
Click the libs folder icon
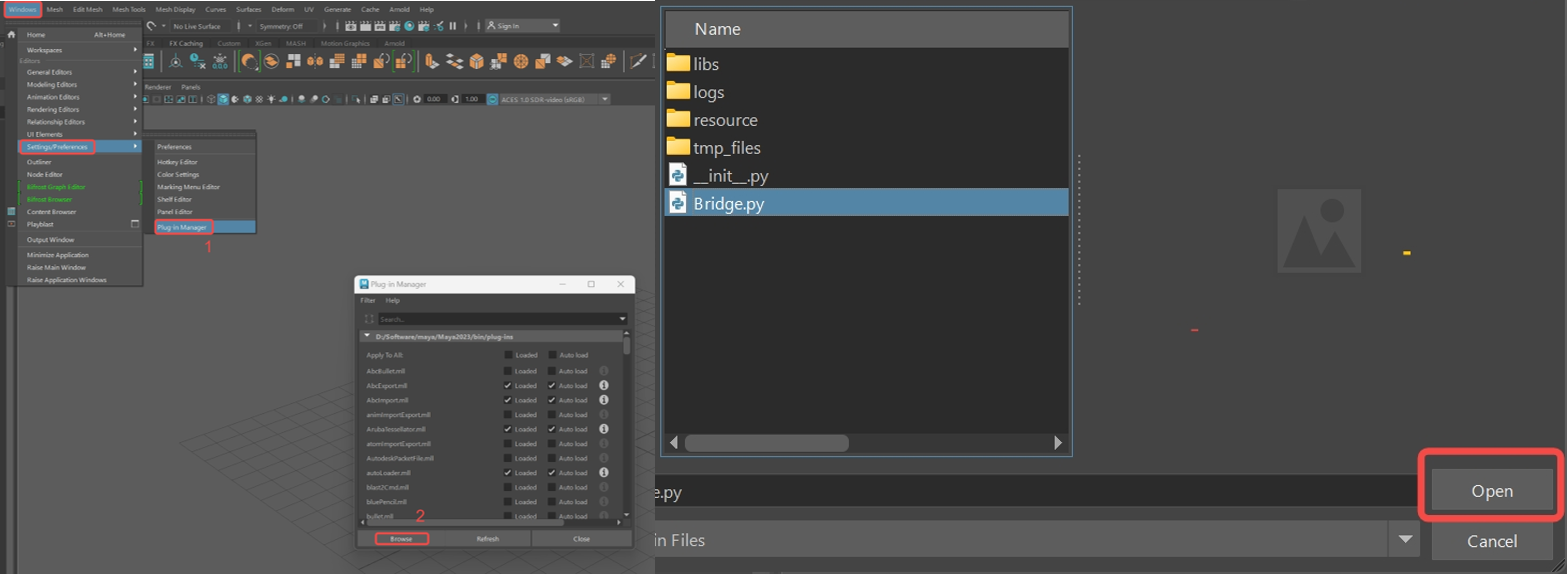[678, 63]
